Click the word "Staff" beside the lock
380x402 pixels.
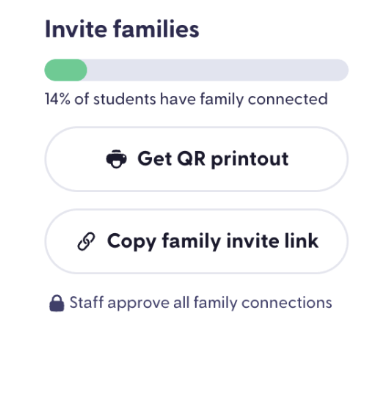tap(86, 303)
